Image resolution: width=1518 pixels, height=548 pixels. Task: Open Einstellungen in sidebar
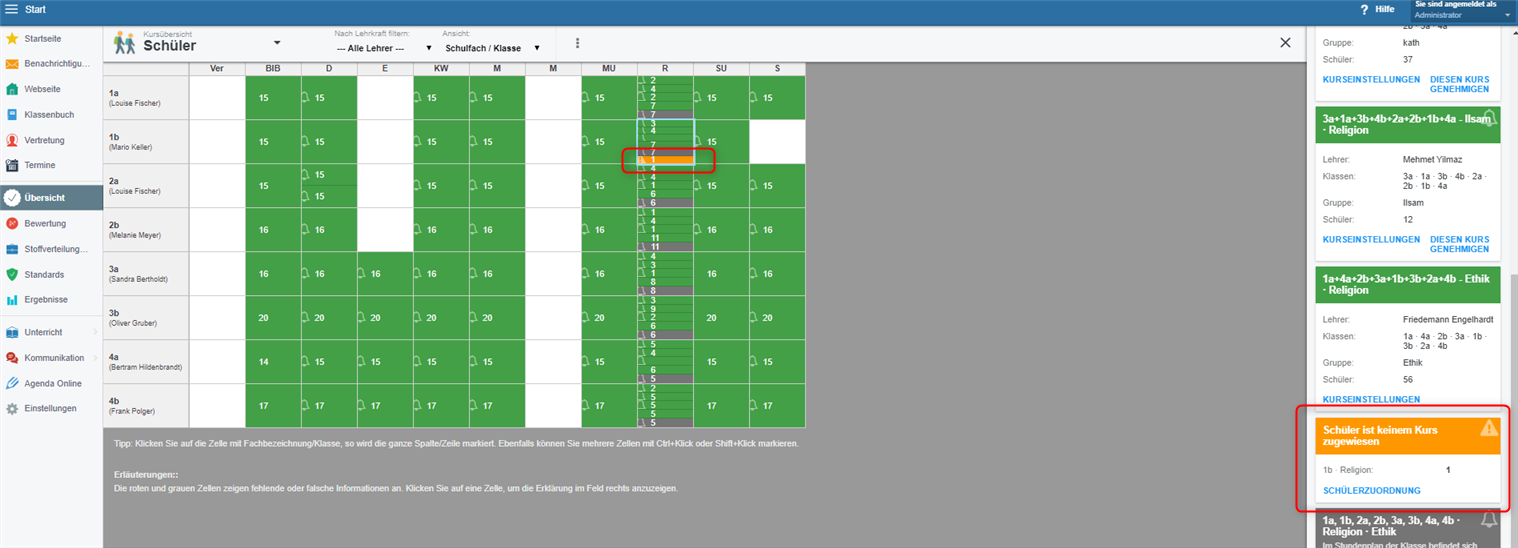pos(51,408)
